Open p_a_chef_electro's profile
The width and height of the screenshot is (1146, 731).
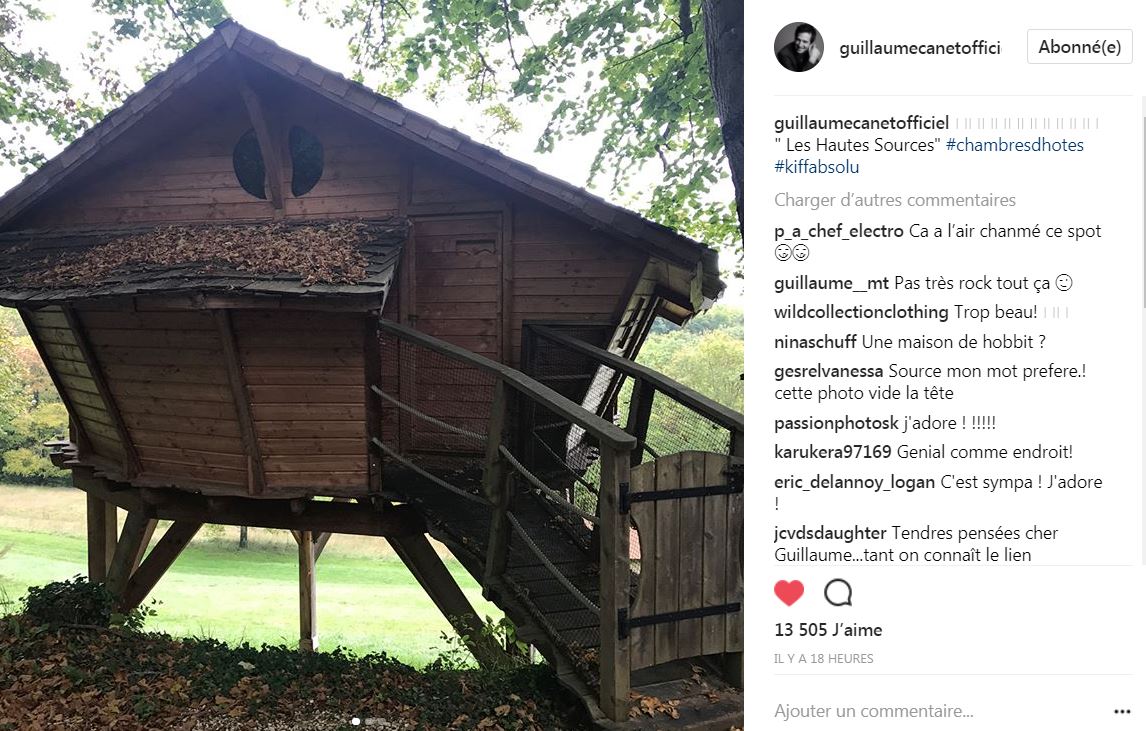pos(838,231)
